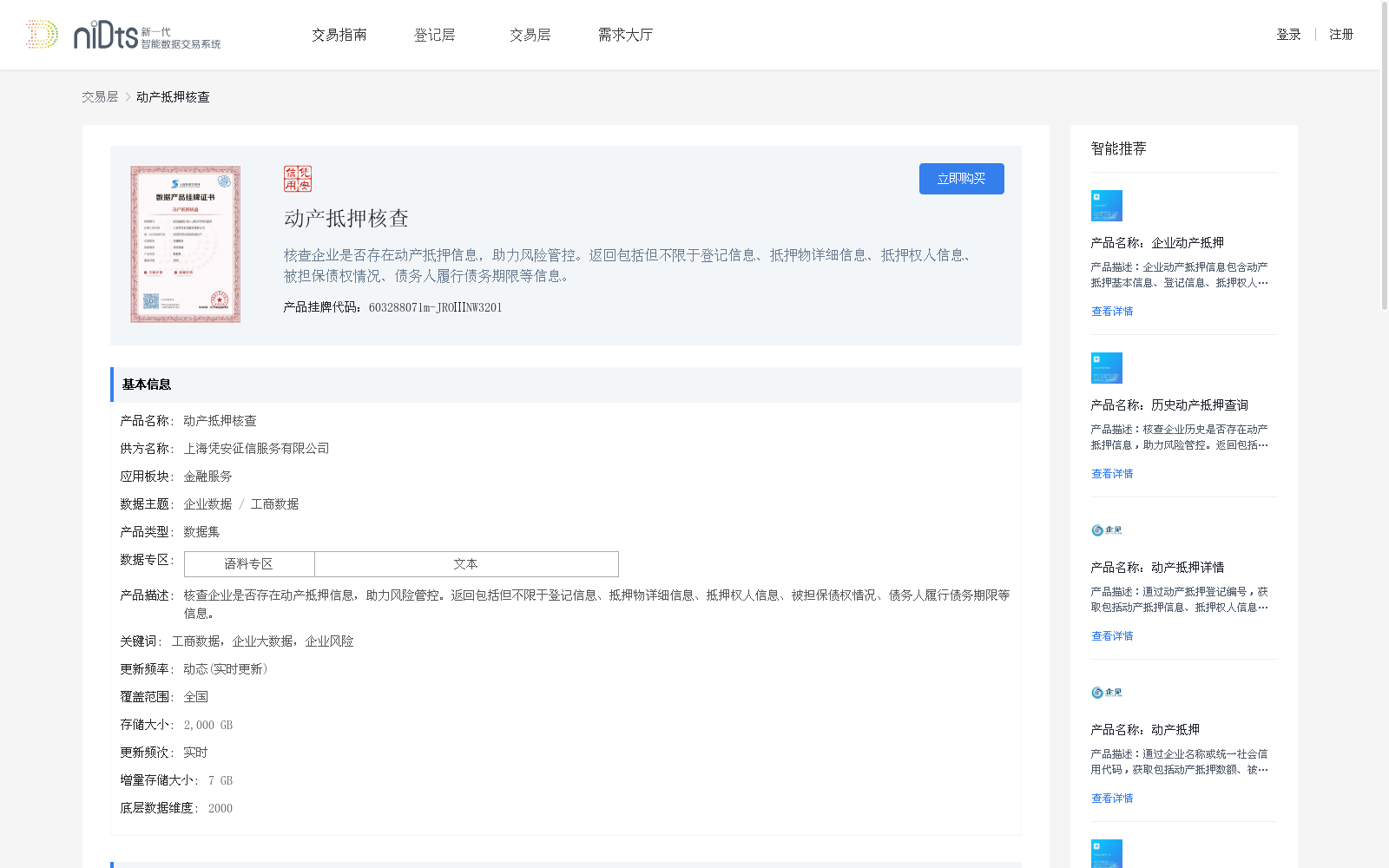Viewport: 1389px width, 868px height.
Task: Click the 基本信息 section header
Action: [566, 385]
